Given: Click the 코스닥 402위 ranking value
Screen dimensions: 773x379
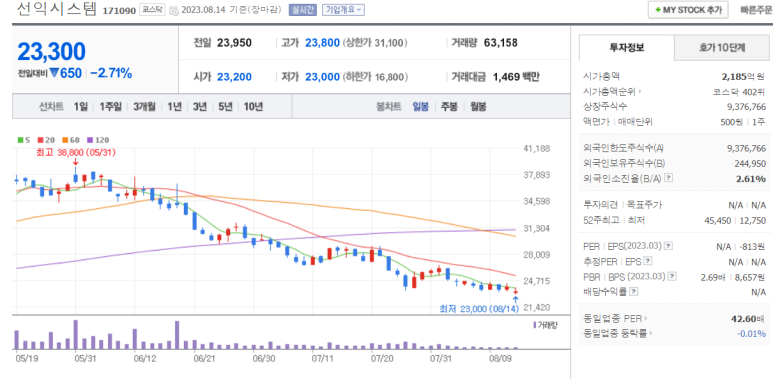Looking at the screenshot, I should coord(739,92).
